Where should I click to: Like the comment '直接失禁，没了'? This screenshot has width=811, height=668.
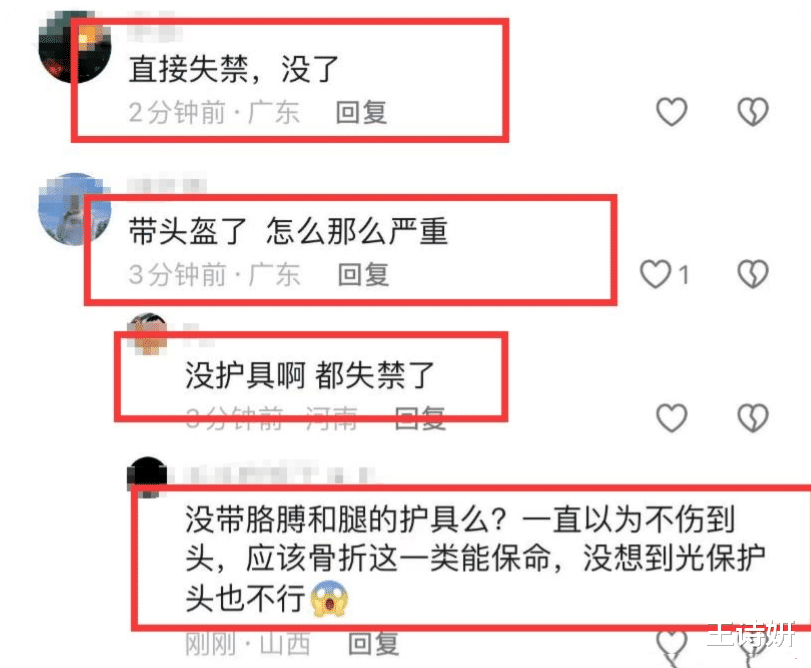[671, 111]
